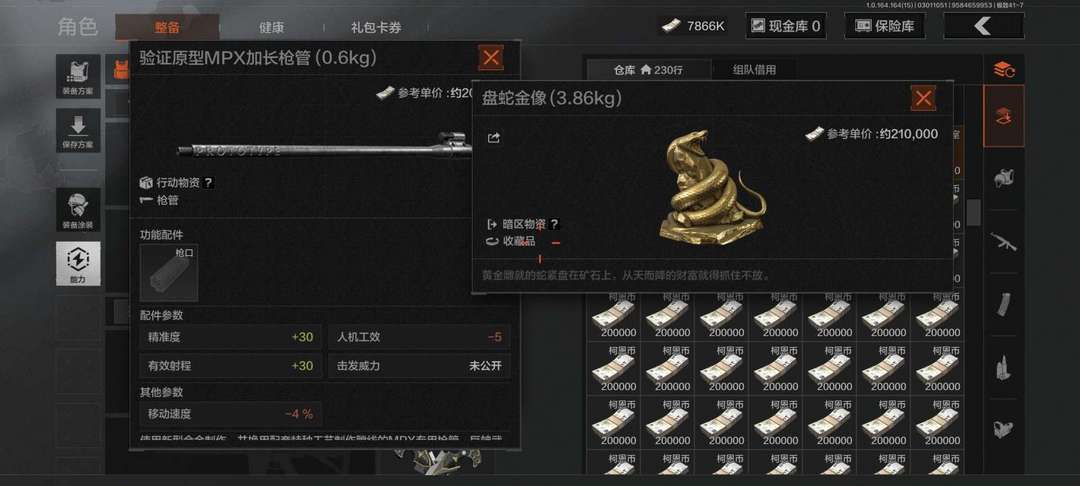Viewport: 1080px width, 486px height.
Task: Click the warehouse vertical scrollbar handle
Action: tap(973, 213)
